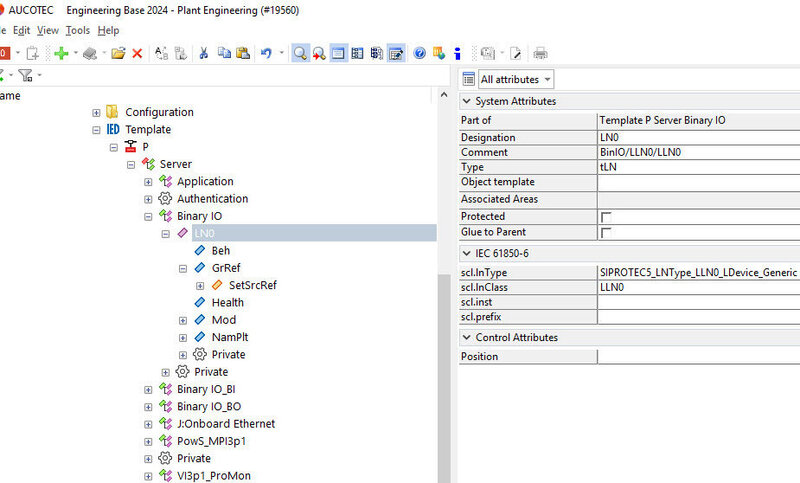Click the blue Help question mark icon

[420, 53]
